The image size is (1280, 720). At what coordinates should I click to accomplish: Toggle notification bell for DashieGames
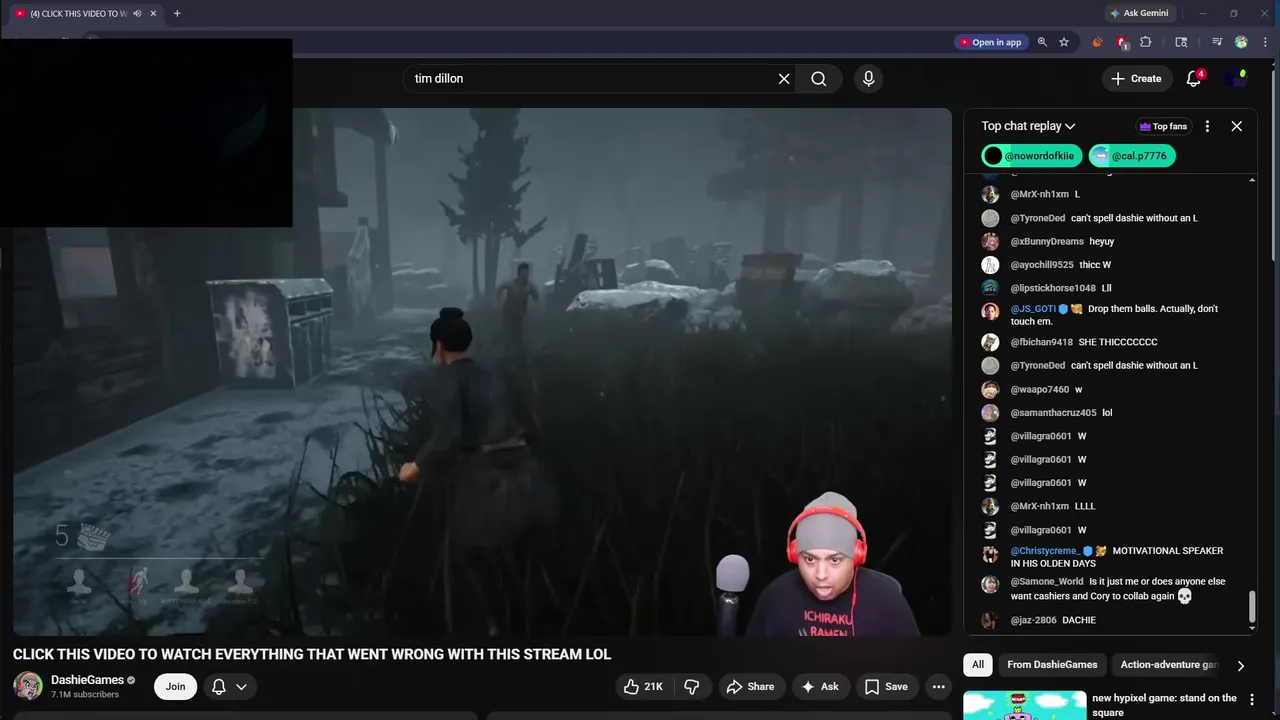click(x=229, y=686)
